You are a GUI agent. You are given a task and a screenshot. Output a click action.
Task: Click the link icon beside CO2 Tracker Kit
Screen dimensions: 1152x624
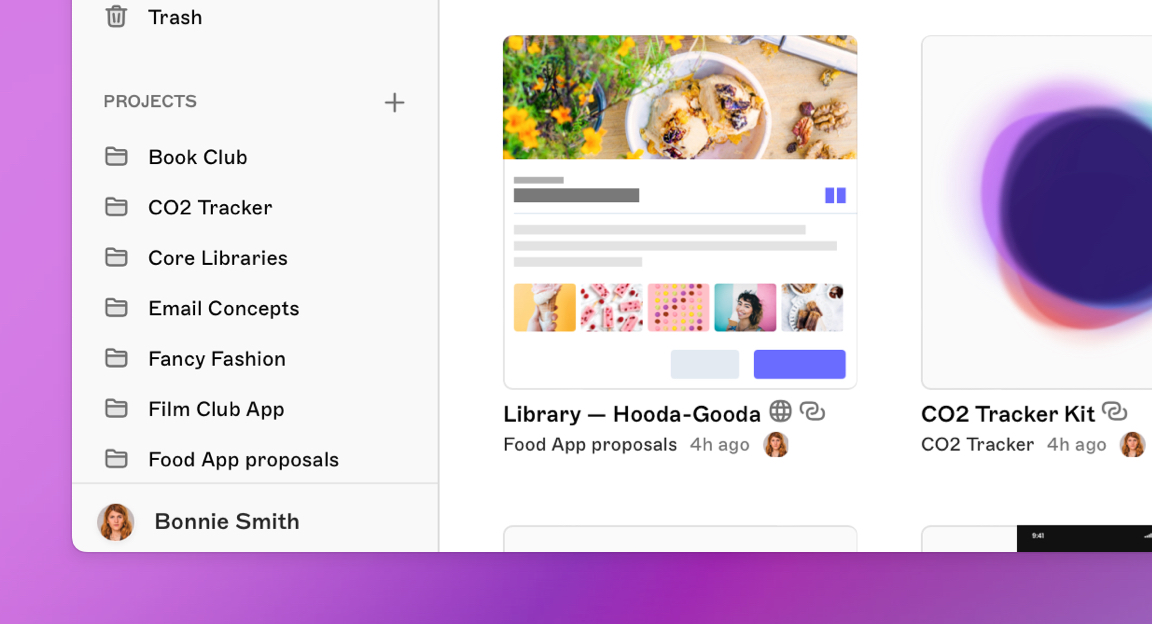pyautogui.click(x=1114, y=411)
